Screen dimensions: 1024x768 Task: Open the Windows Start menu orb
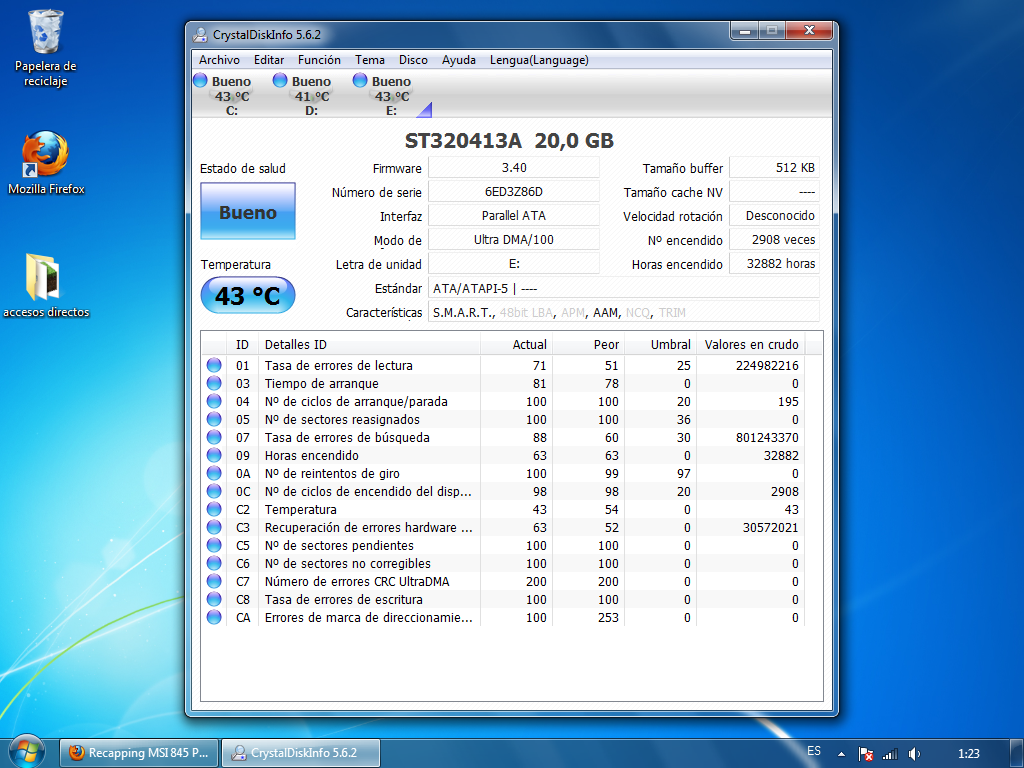click(x=26, y=751)
